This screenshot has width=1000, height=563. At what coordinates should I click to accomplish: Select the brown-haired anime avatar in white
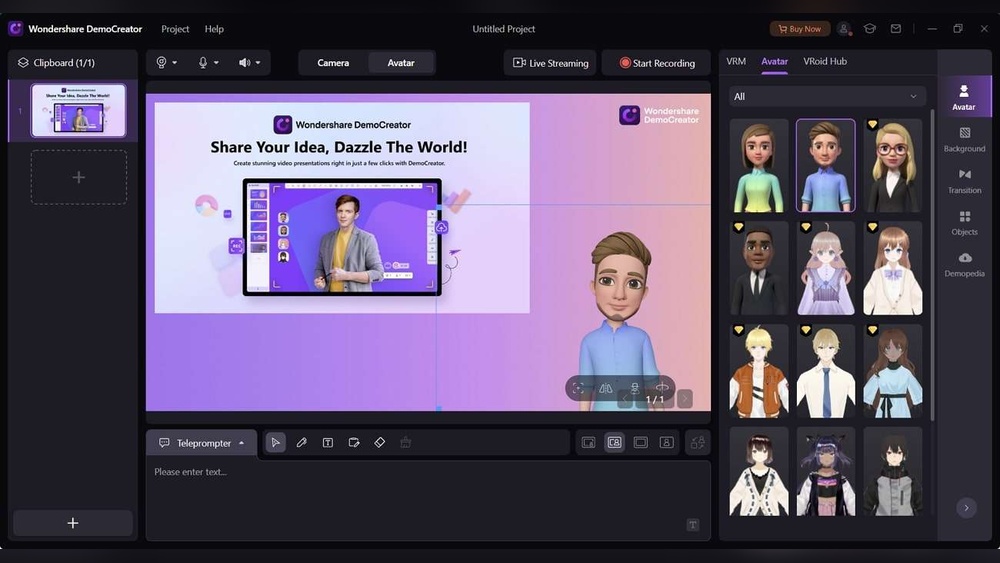pyautogui.click(x=892, y=268)
